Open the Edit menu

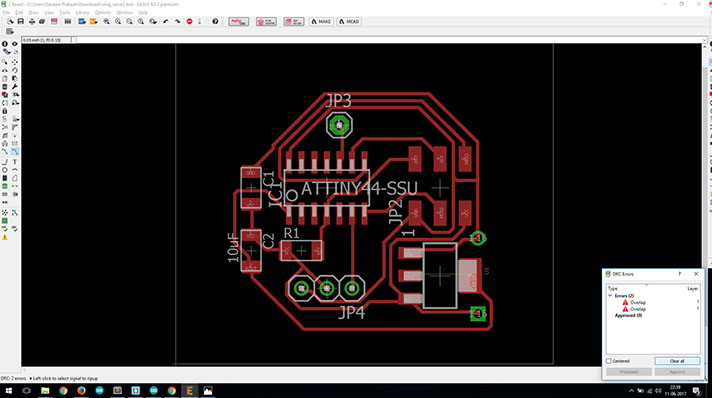coord(19,12)
